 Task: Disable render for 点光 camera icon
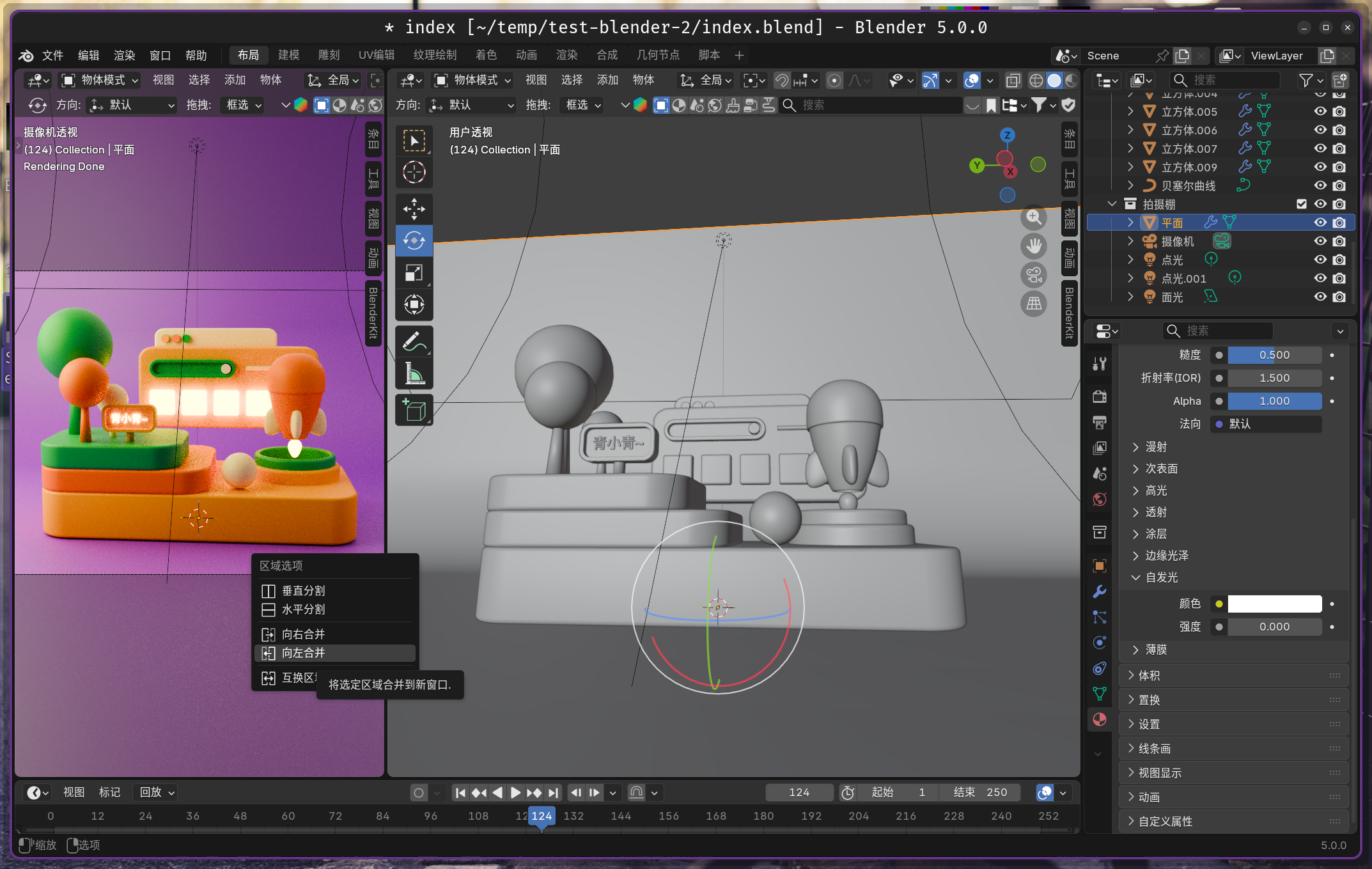(1339, 260)
